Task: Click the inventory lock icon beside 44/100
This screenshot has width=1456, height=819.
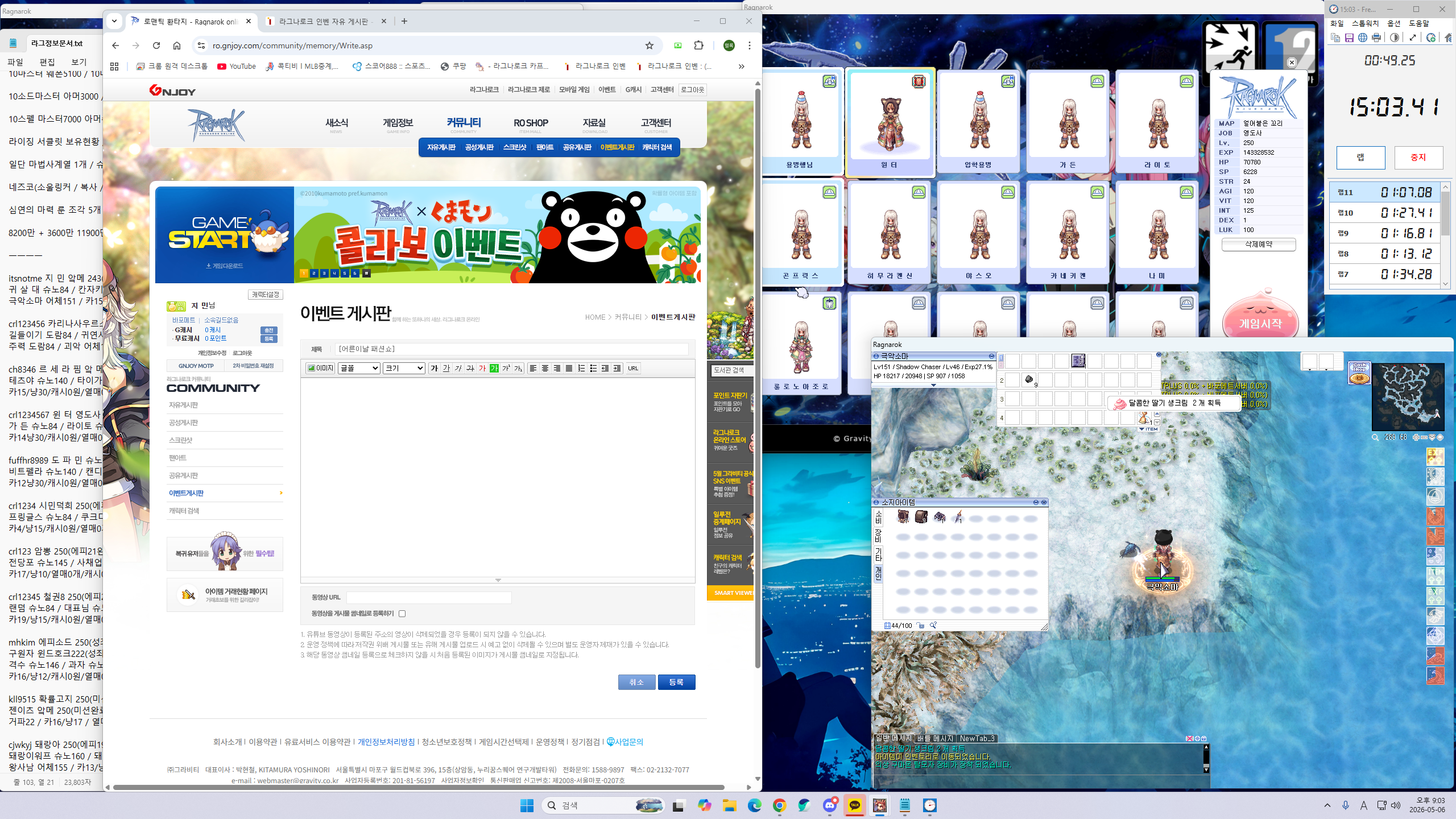Action: 920,626
